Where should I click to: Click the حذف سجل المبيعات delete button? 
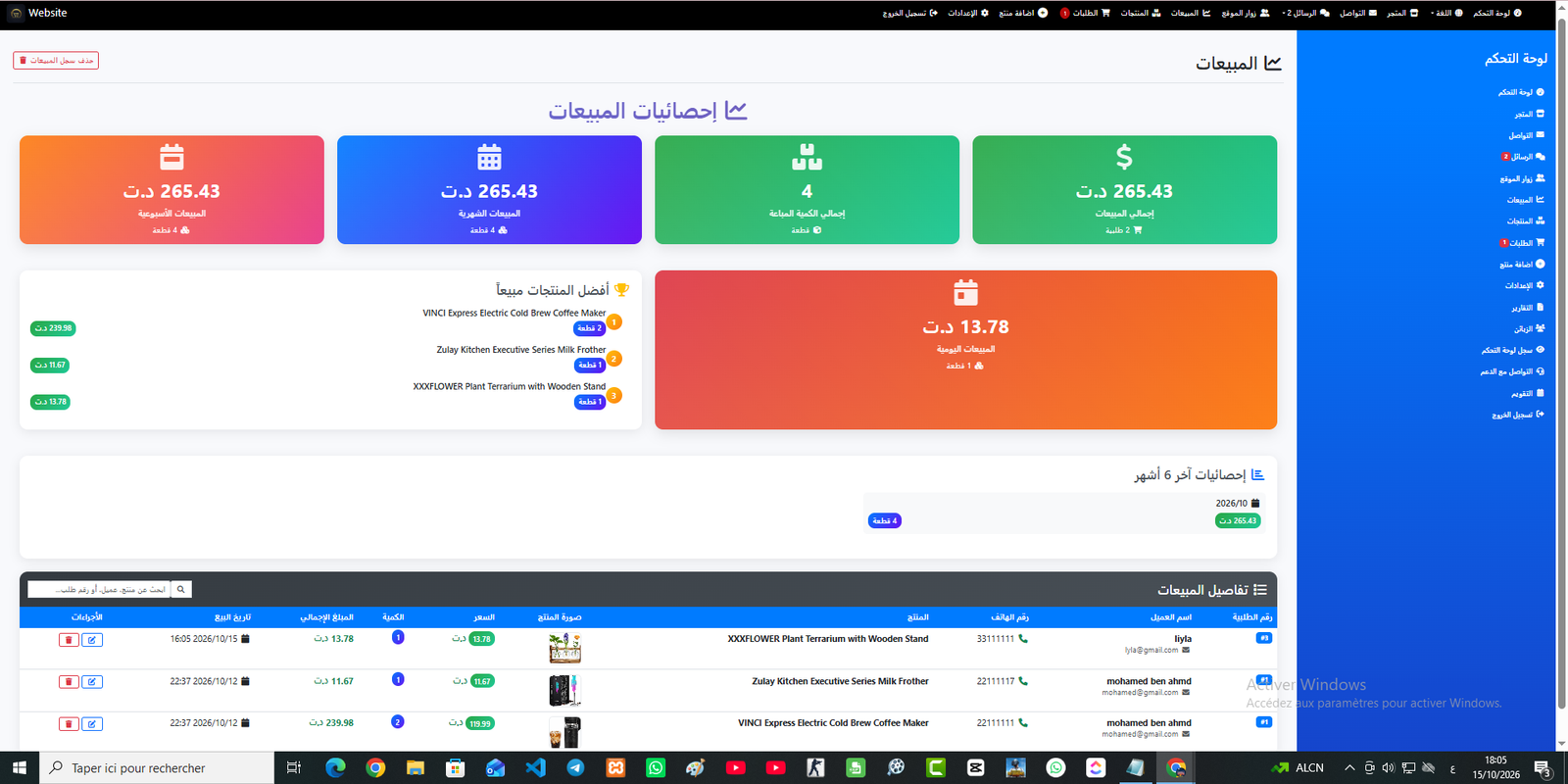pos(56,61)
